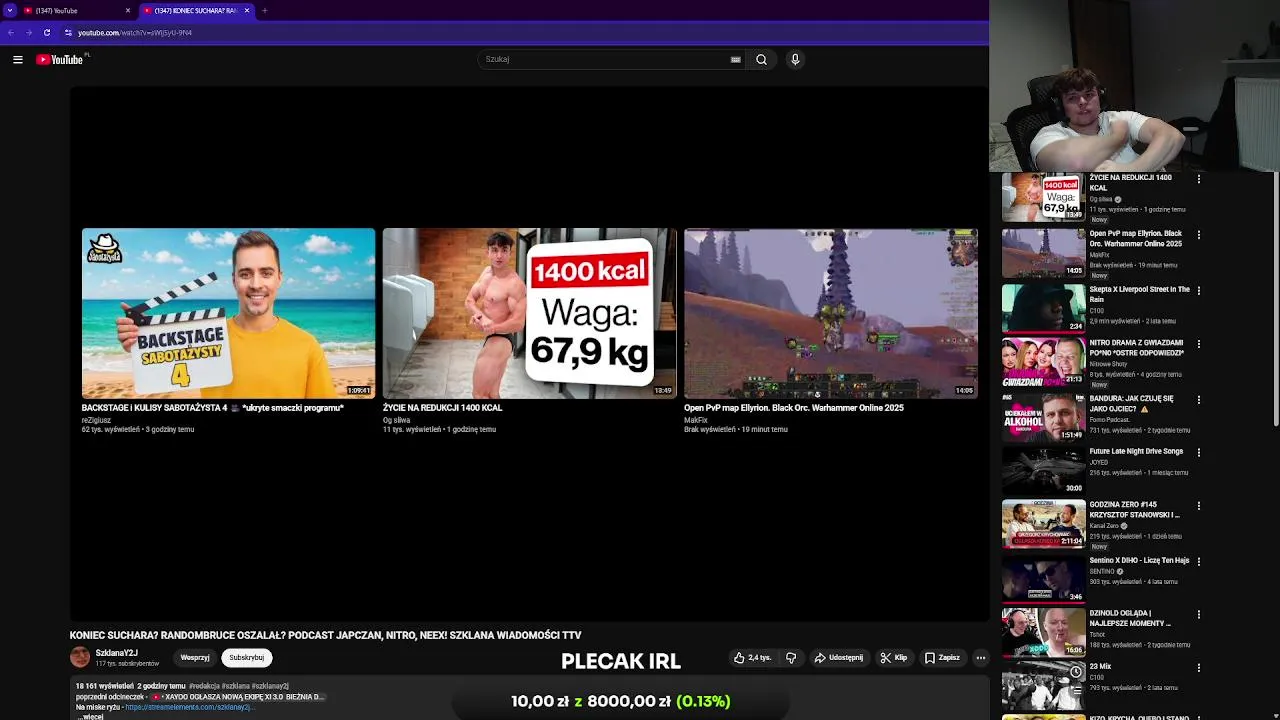The image size is (1280, 720).
Task: Click the GODZINA ZERO #145 thumbnail
Action: (x=1043, y=523)
